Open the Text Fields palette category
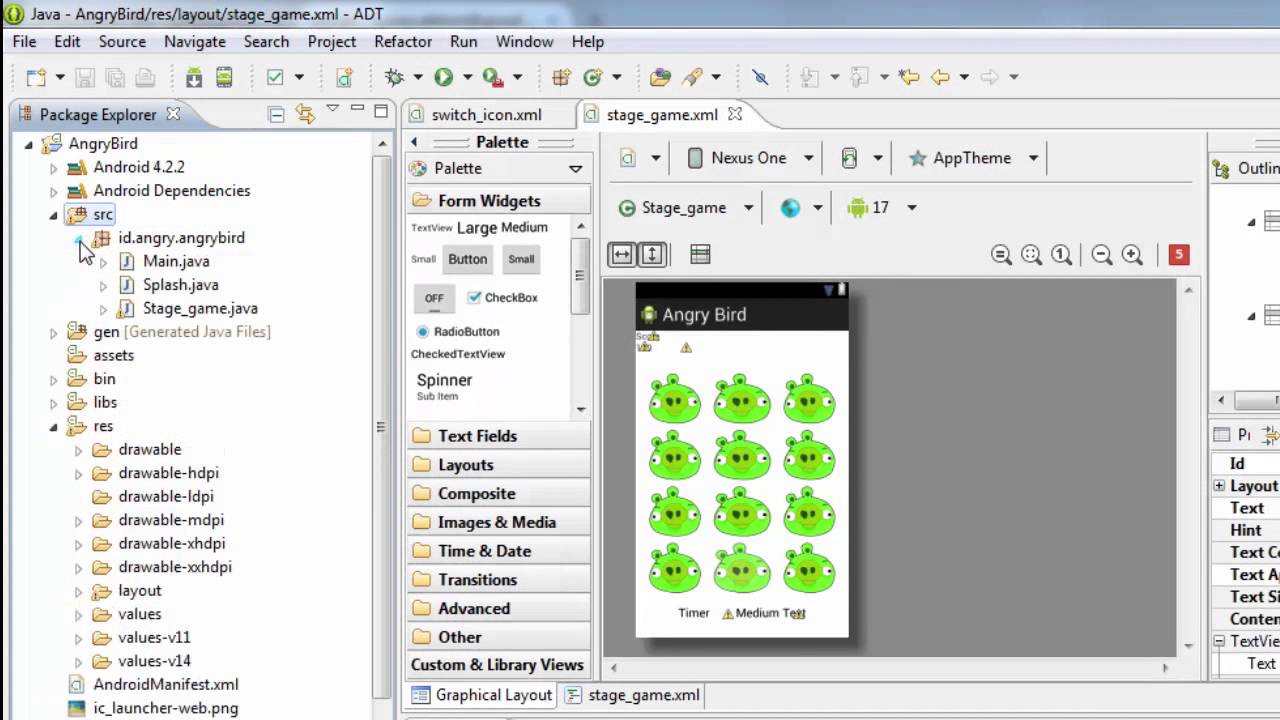The width and height of the screenshot is (1280, 720). point(499,436)
